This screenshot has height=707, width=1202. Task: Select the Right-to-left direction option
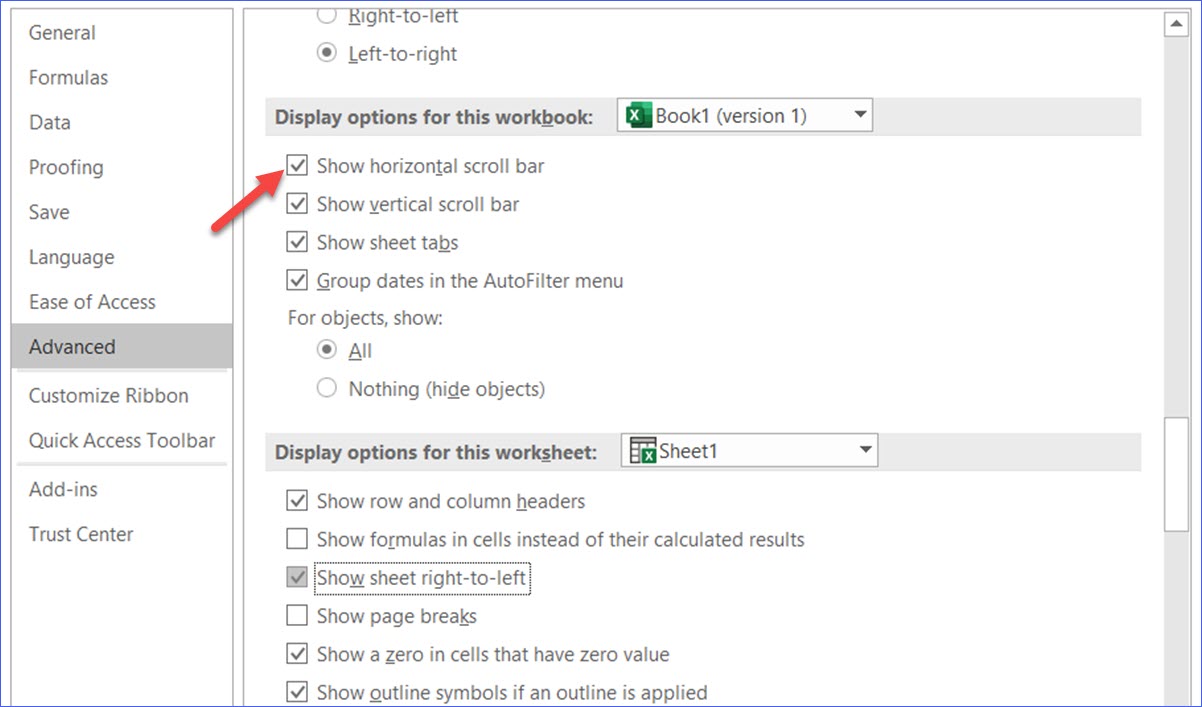tap(326, 15)
